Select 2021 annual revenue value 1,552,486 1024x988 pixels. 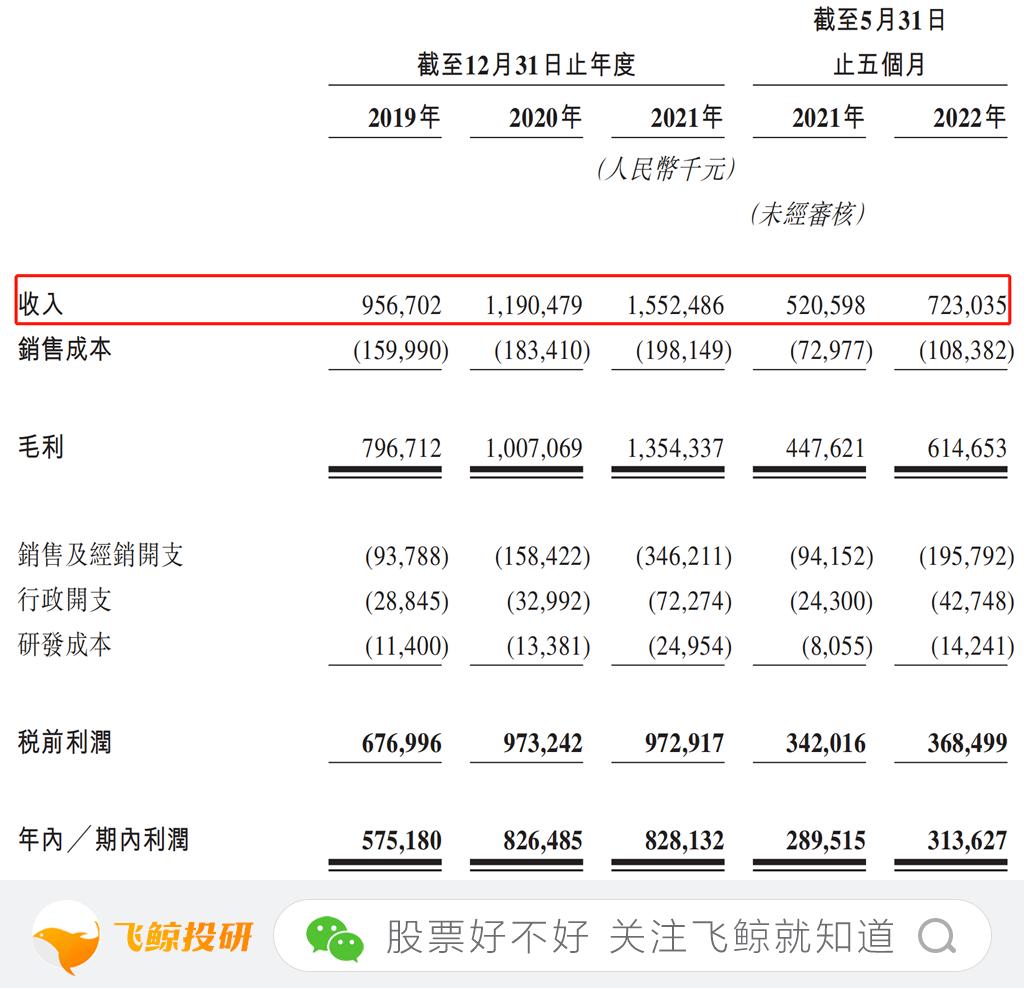point(675,306)
